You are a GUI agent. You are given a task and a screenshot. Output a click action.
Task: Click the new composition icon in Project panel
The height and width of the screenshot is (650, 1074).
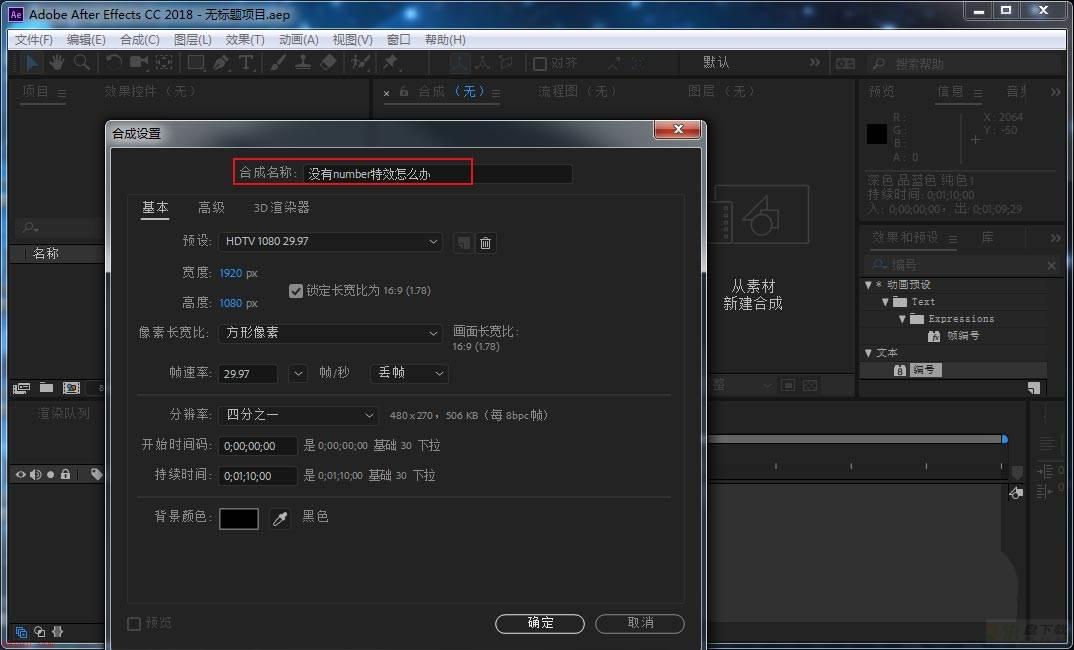(71, 388)
